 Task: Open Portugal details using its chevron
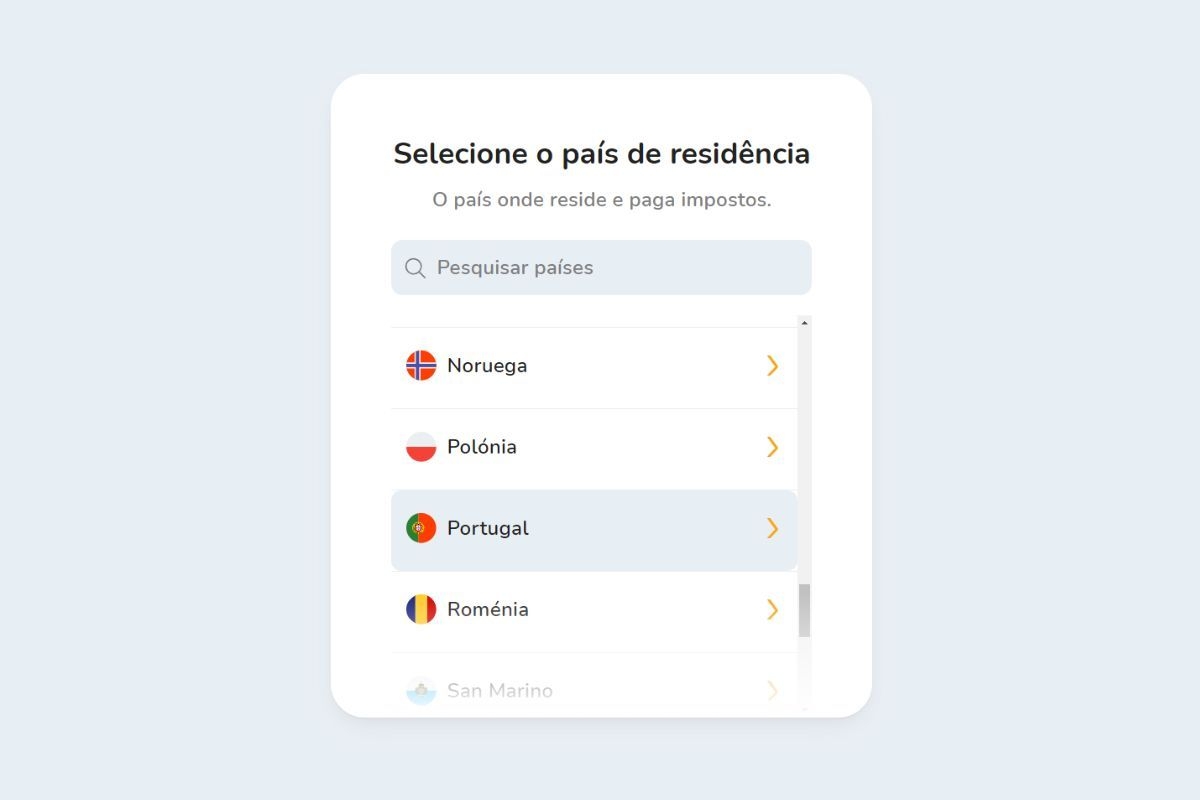[x=772, y=528]
